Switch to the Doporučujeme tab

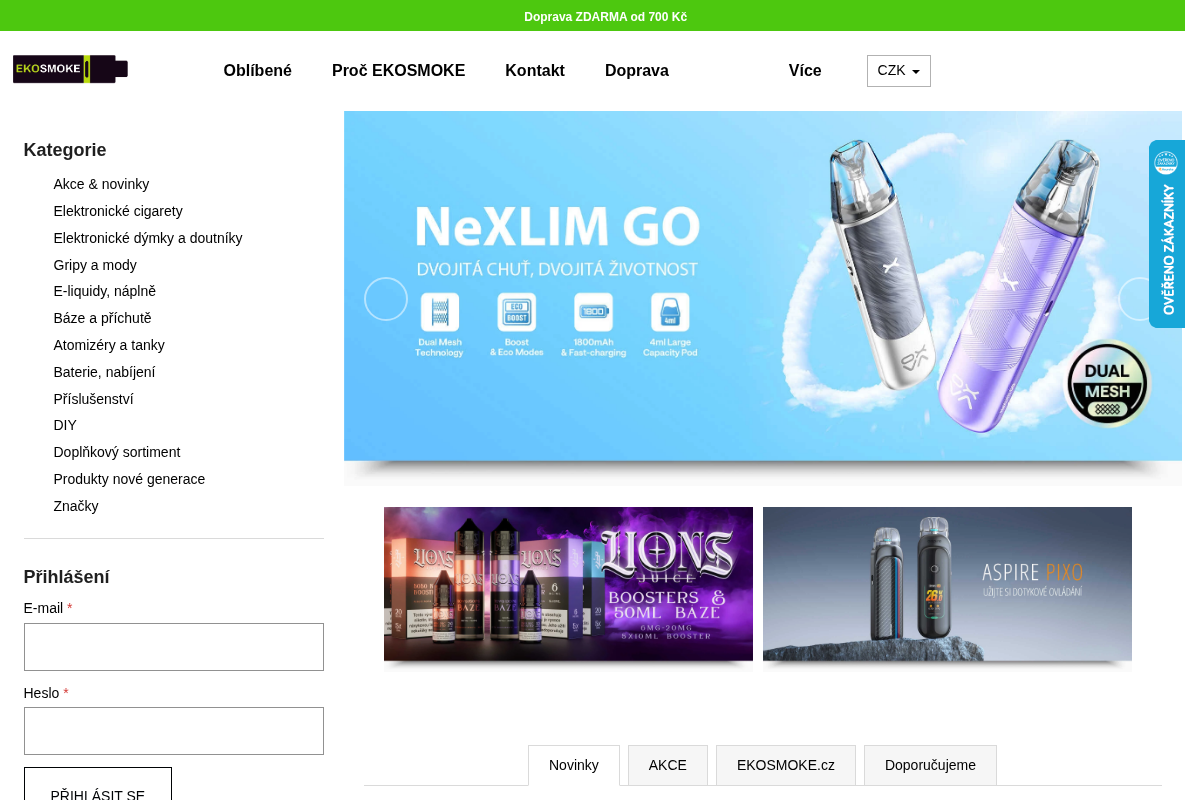tap(930, 765)
